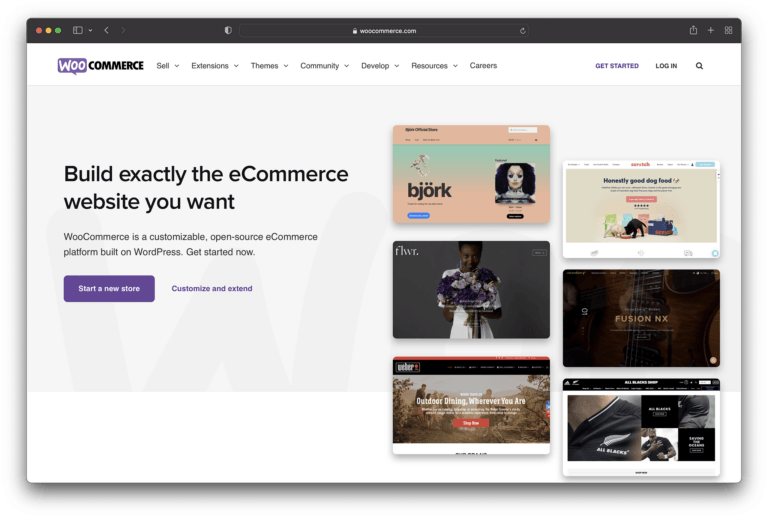This screenshot has width=768, height=518.
Task: Click the WooCommerce logo
Action: (x=100, y=66)
